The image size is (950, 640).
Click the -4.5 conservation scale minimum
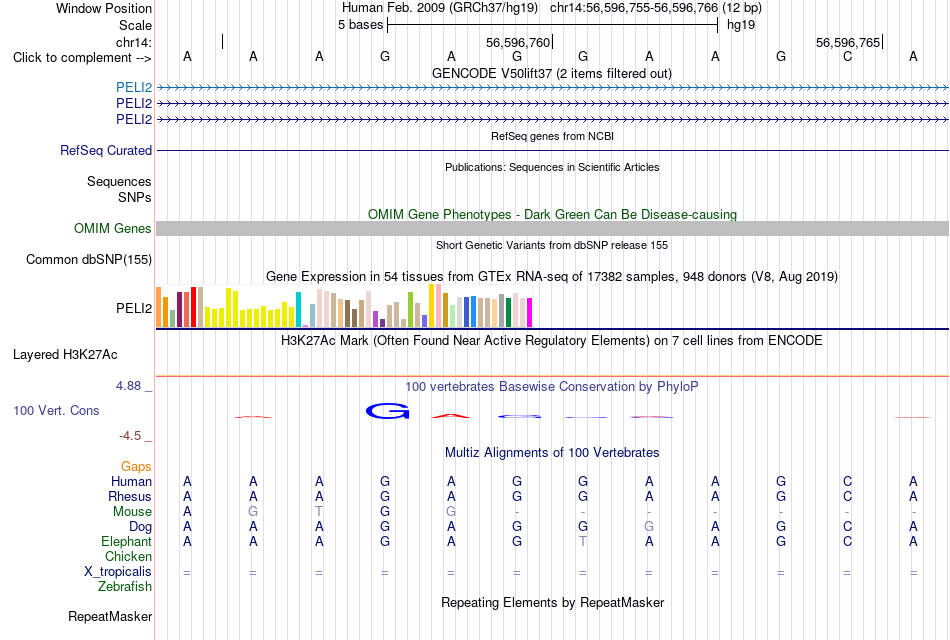[x=130, y=436]
